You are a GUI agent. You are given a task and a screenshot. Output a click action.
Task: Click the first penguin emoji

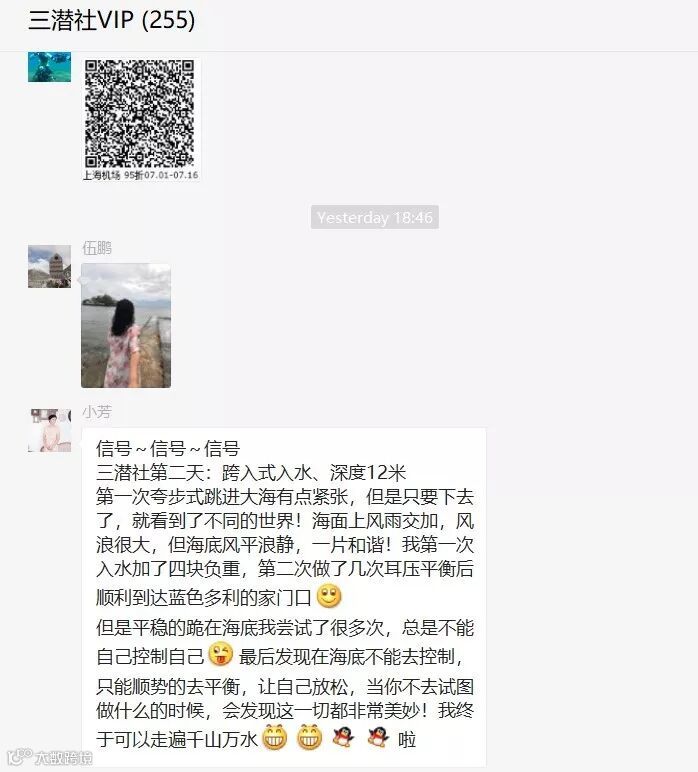click(x=343, y=738)
